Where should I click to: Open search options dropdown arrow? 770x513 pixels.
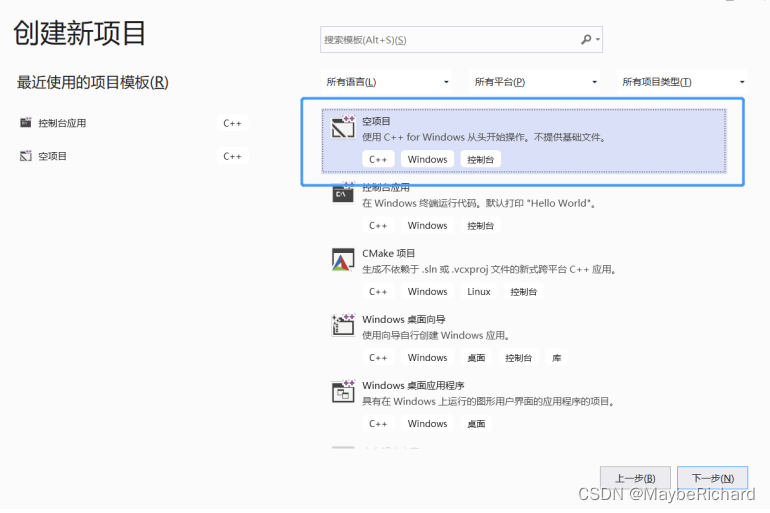pyautogui.click(x=598, y=39)
